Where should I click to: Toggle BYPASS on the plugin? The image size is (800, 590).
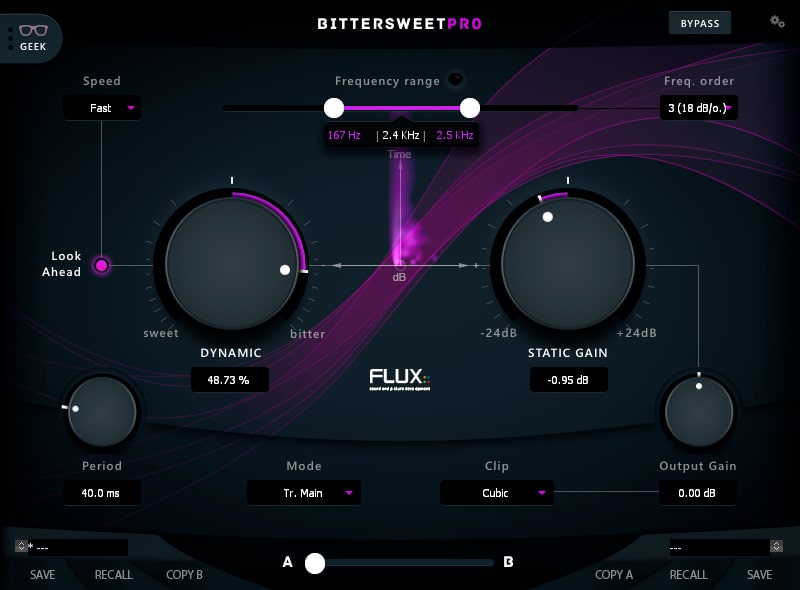(699, 22)
